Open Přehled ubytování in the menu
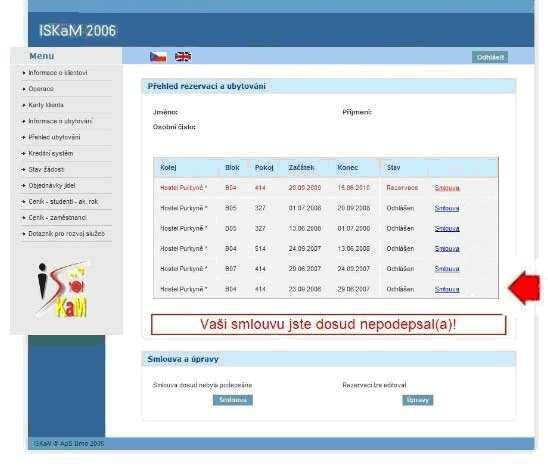 pyautogui.click(x=54, y=137)
